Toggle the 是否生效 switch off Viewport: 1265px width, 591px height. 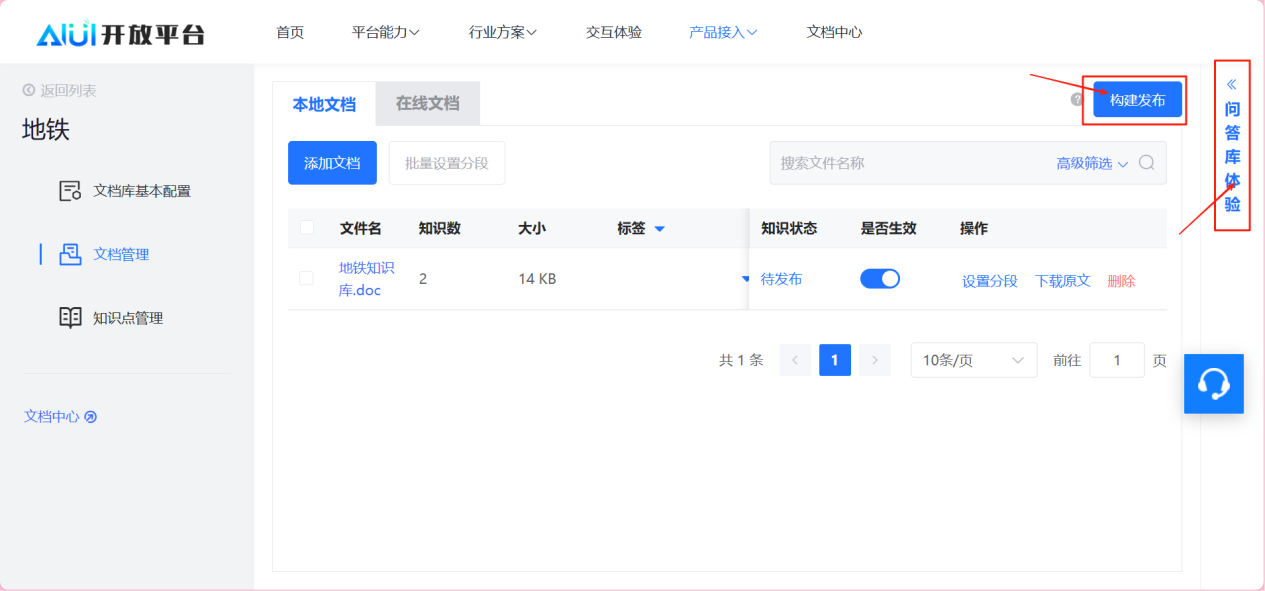(x=879, y=279)
